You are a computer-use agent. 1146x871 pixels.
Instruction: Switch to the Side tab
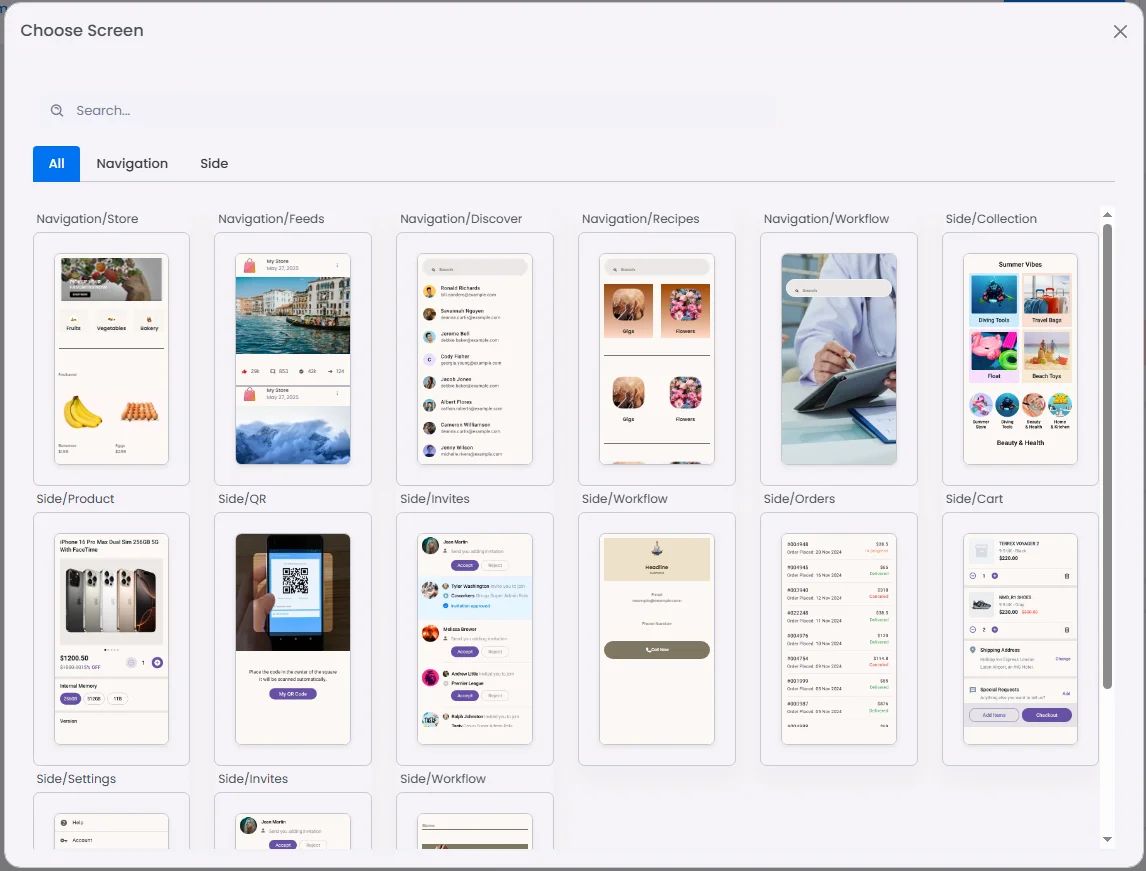click(x=214, y=164)
